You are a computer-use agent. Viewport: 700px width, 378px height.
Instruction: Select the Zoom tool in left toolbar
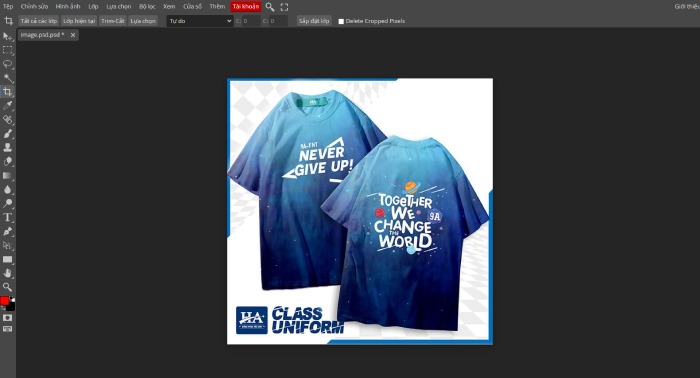coord(8,287)
